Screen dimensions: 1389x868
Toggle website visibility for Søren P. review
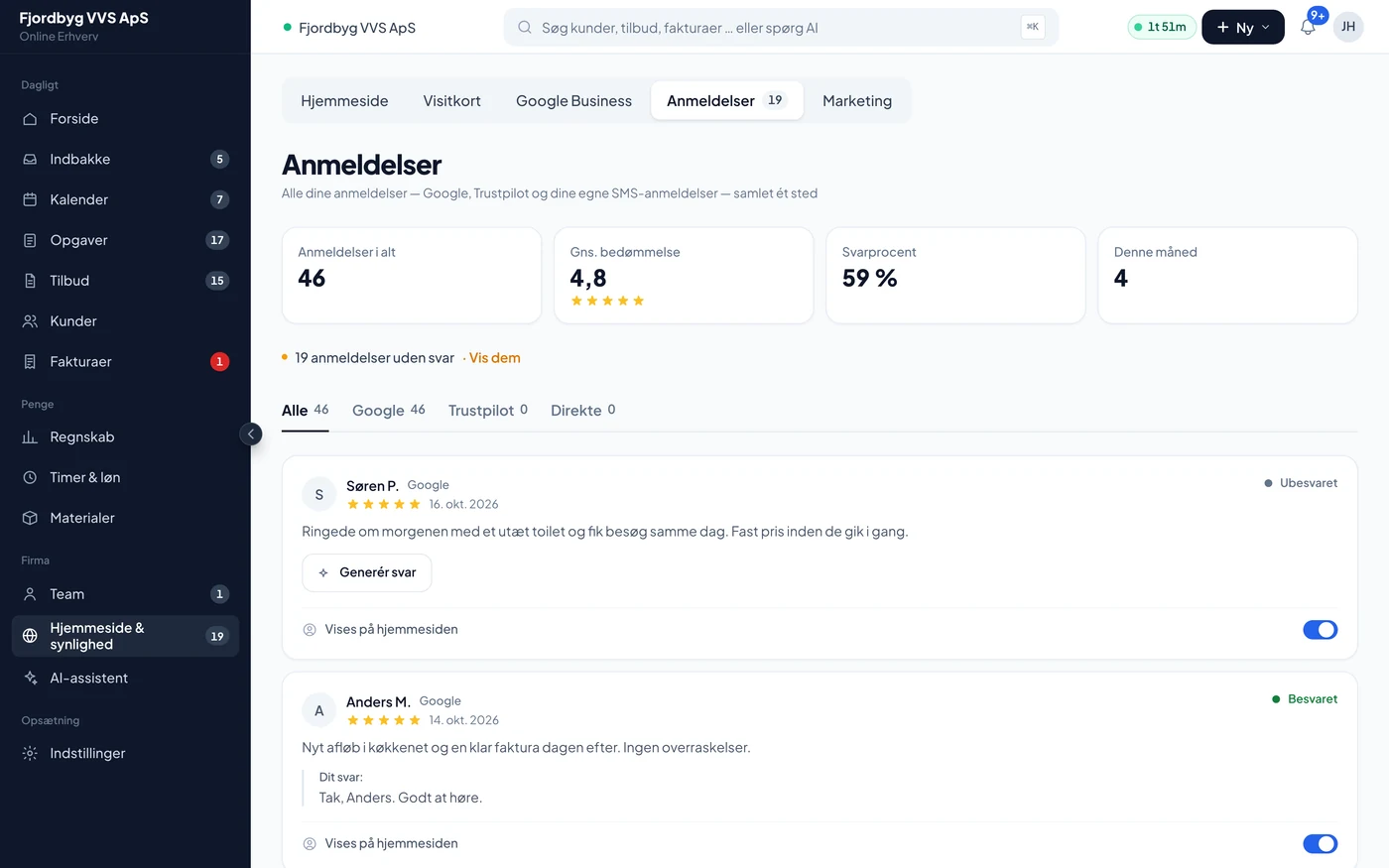click(x=1320, y=630)
